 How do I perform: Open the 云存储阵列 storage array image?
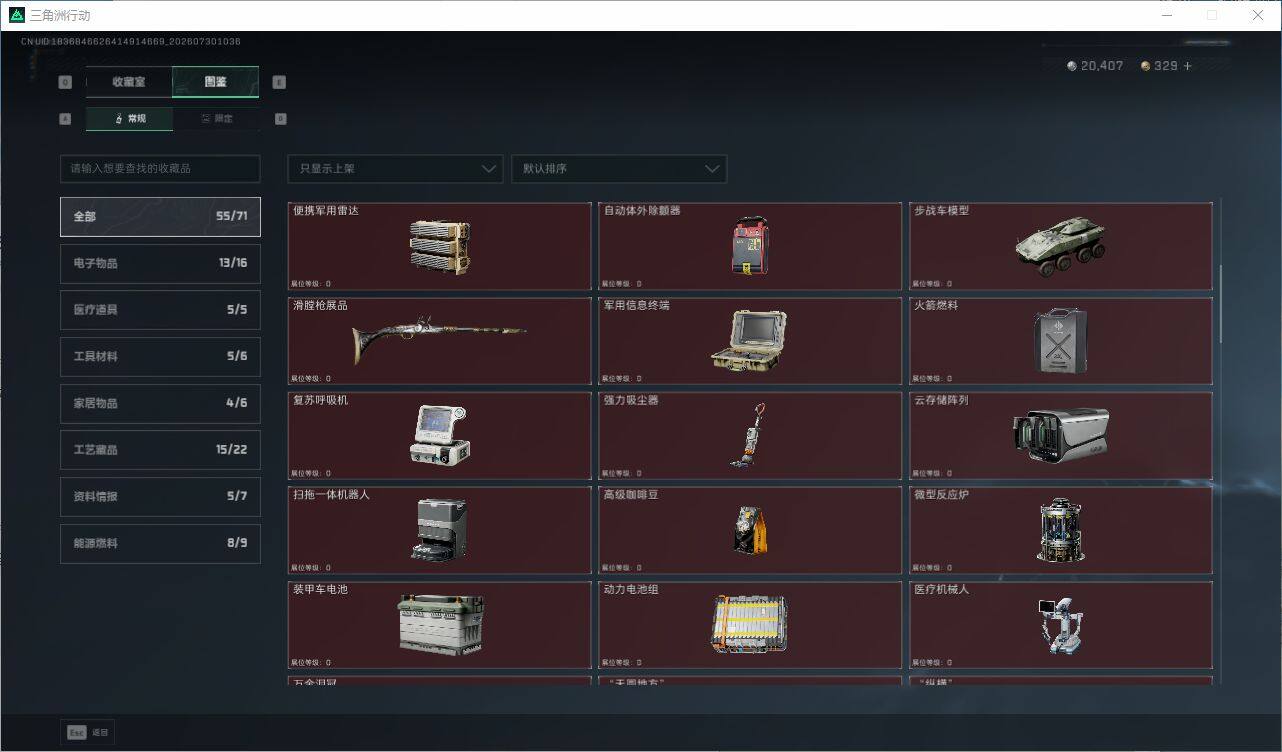coord(1060,435)
